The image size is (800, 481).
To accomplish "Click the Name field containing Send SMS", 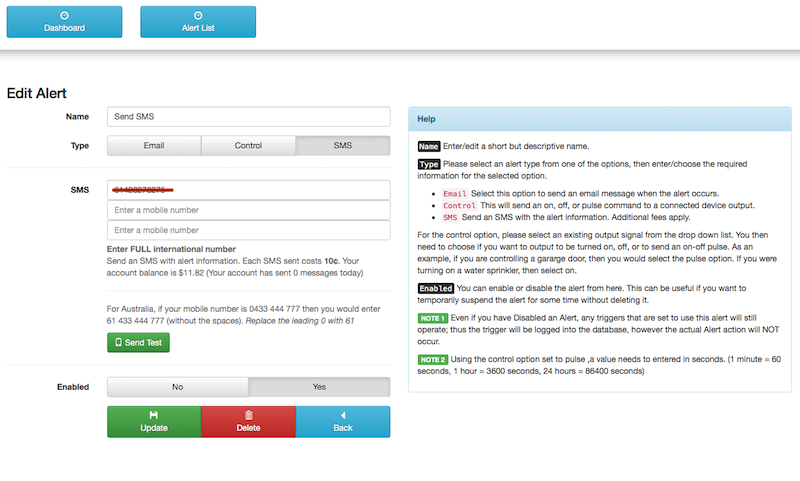I will [248, 116].
